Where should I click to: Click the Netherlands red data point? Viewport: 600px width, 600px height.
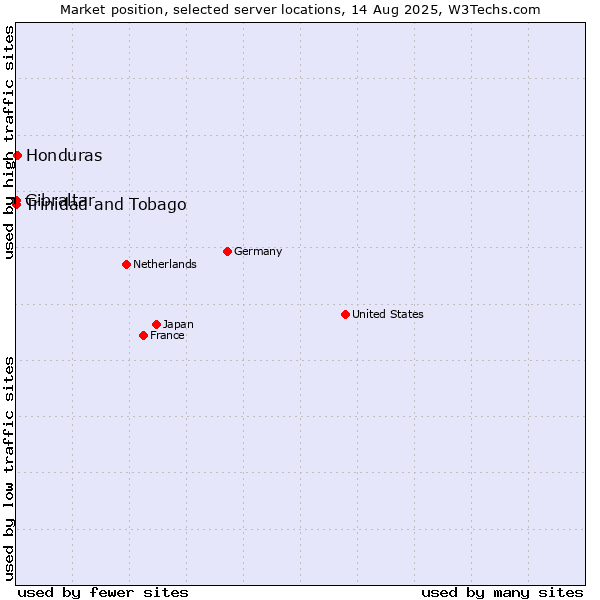click(x=126, y=264)
